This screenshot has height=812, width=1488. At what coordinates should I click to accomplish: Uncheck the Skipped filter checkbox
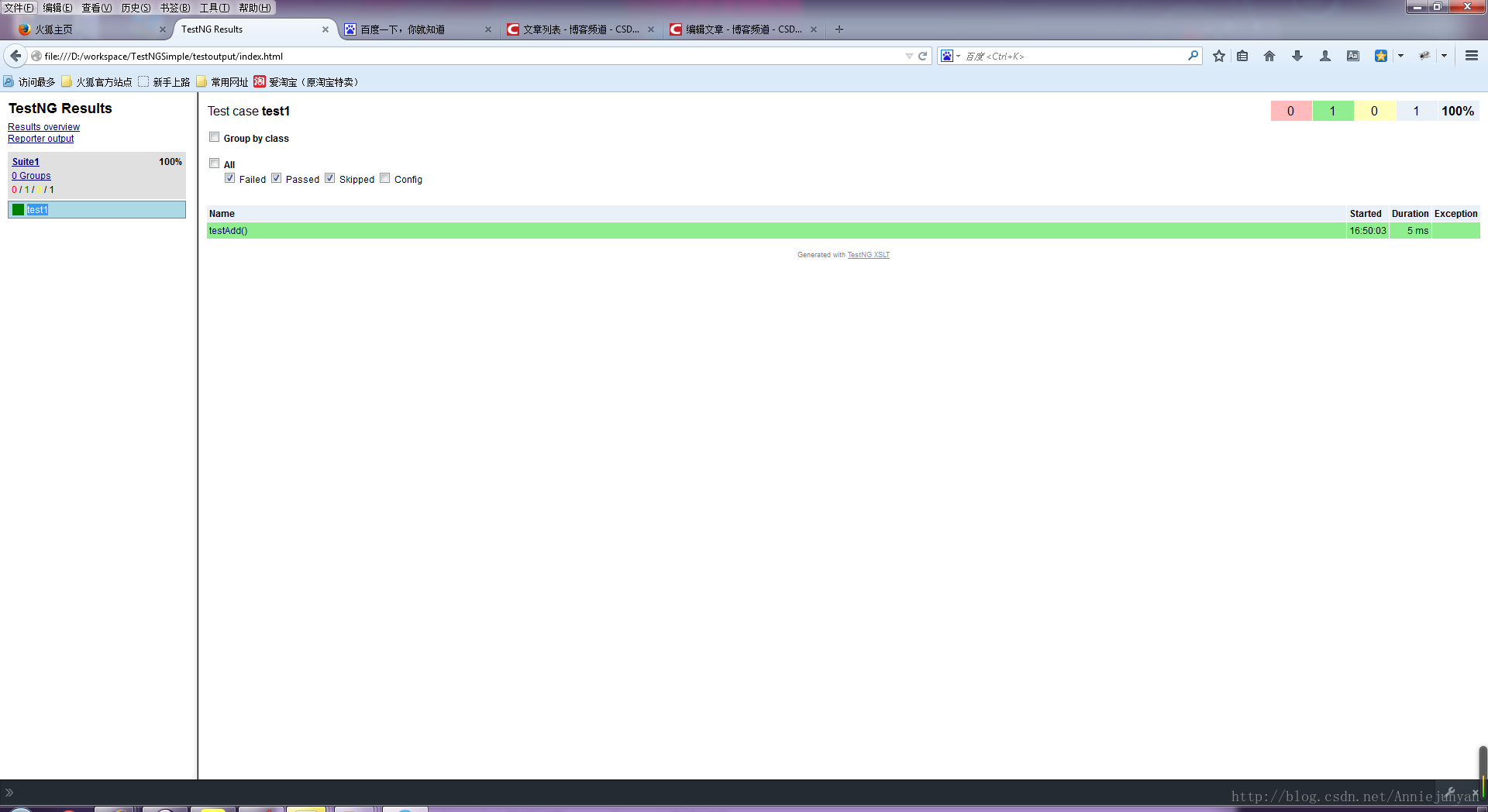[x=330, y=178]
